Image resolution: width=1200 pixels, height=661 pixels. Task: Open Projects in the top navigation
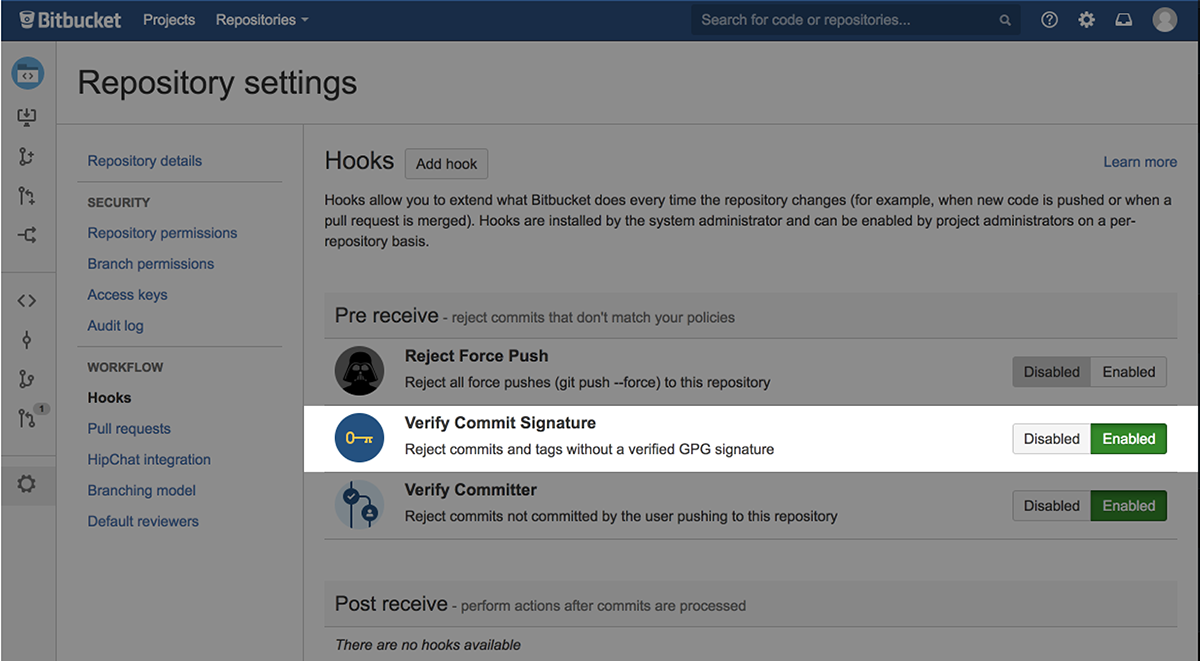pos(168,18)
